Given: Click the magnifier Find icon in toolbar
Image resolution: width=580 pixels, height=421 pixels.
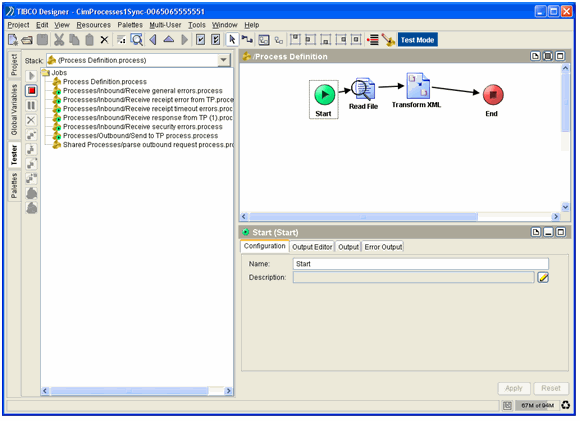Looking at the screenshot, I should click(x=136, y=40).
